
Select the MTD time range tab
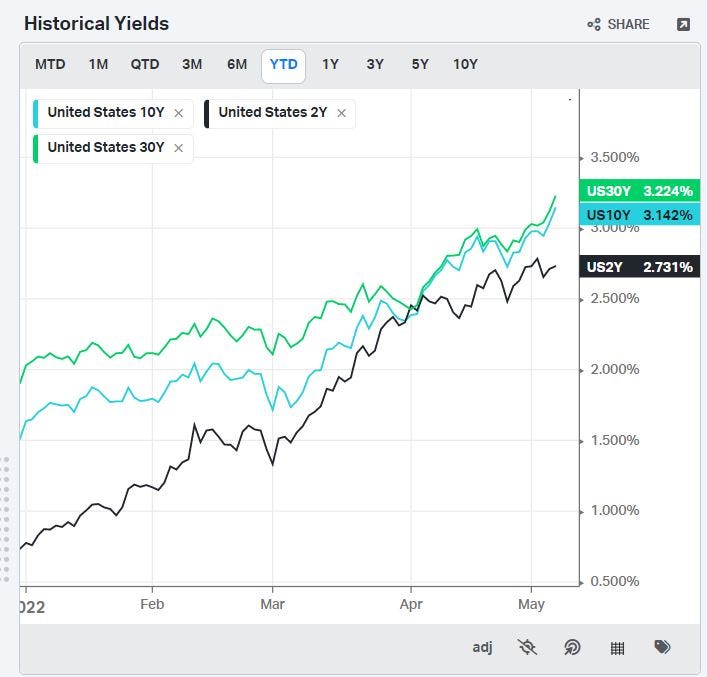(x=50, y=64)
